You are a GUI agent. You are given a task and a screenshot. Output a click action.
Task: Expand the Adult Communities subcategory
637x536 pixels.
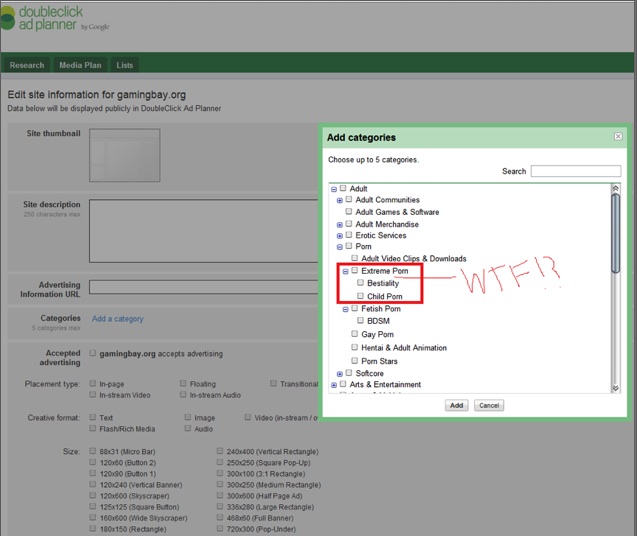[x=340, y=201]
